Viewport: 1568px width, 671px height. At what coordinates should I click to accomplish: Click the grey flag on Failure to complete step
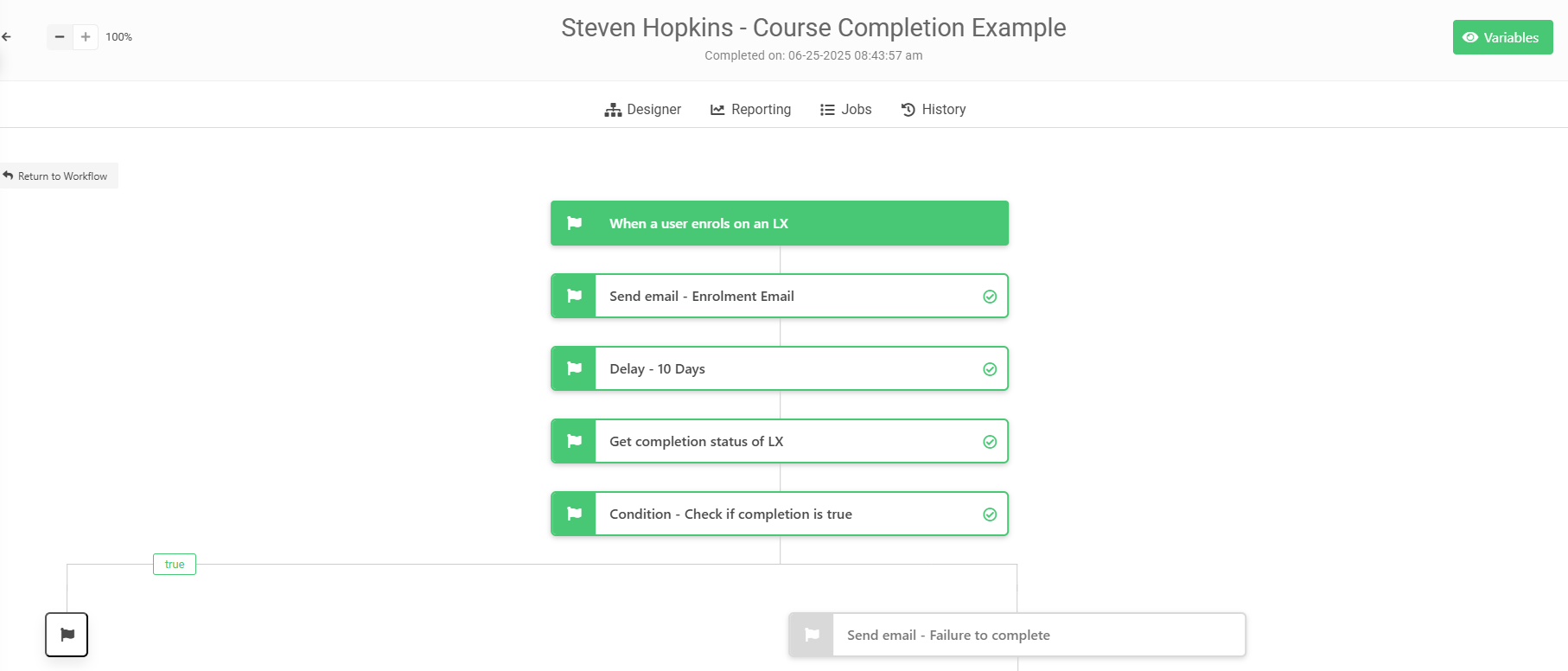(812, 635)
